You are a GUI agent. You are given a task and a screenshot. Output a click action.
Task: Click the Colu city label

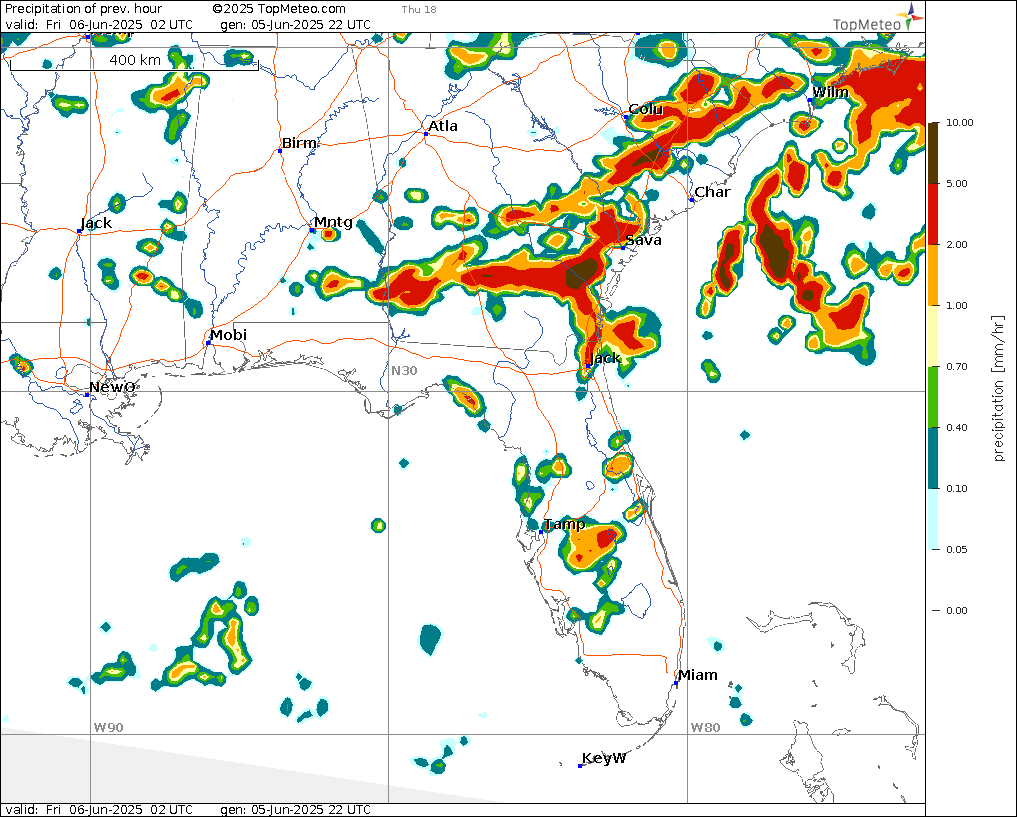pyautogui.click(x=646, y=109)
